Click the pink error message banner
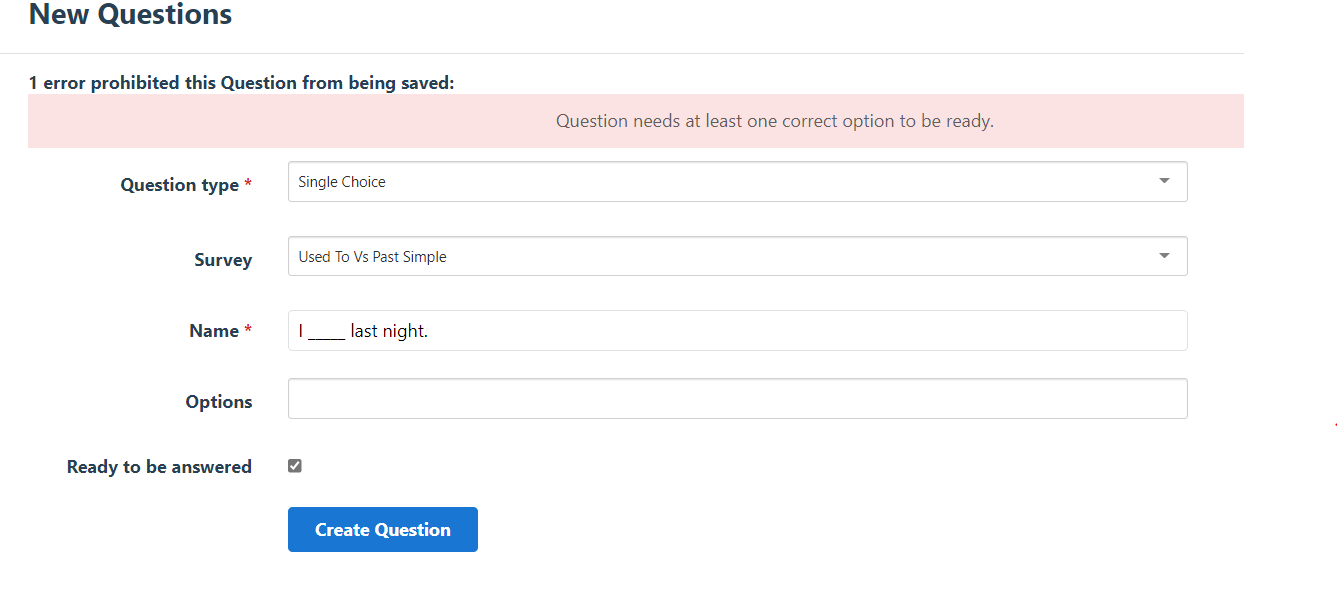The width and height of the screenshot is (1337, 609). (x=774, y=120)
